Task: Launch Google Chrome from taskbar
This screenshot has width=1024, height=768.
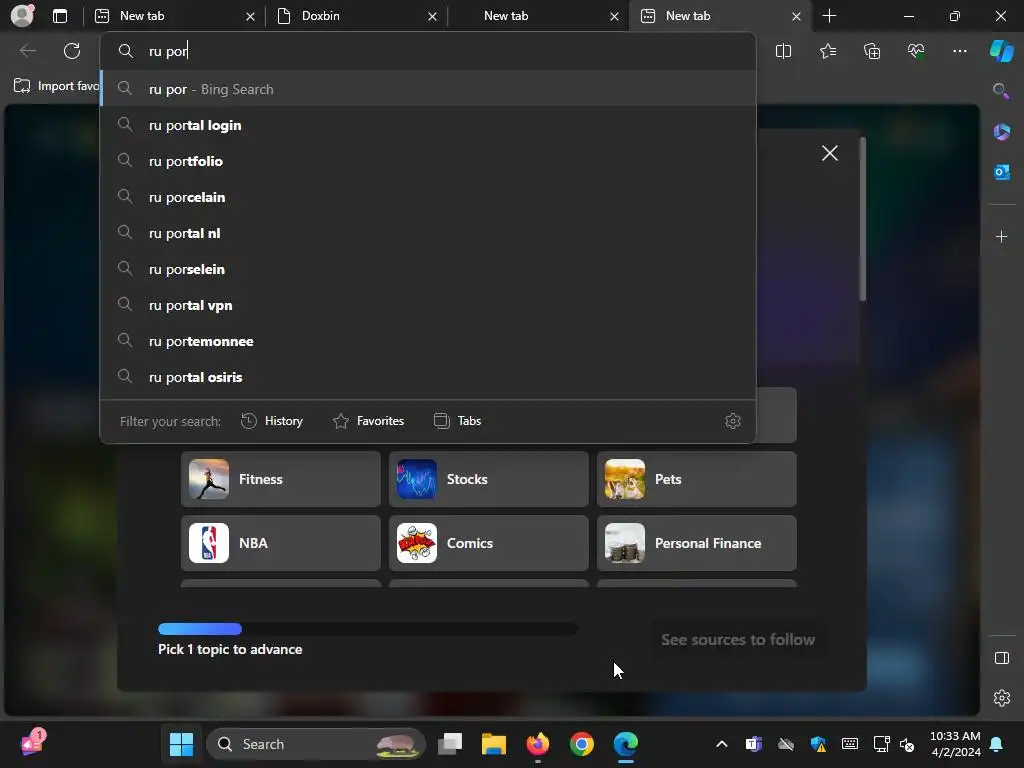Action: point(581,744)
